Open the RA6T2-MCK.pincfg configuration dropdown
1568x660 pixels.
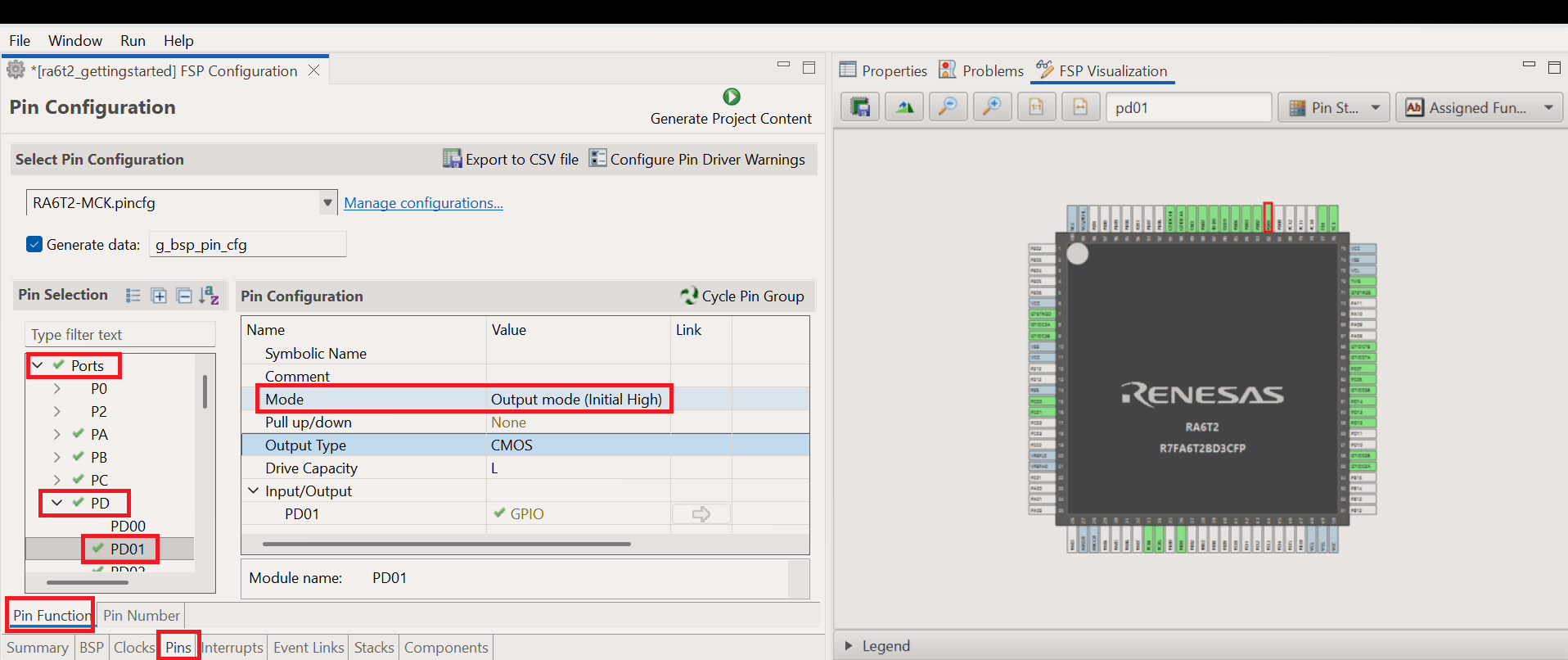pos(327,202)
